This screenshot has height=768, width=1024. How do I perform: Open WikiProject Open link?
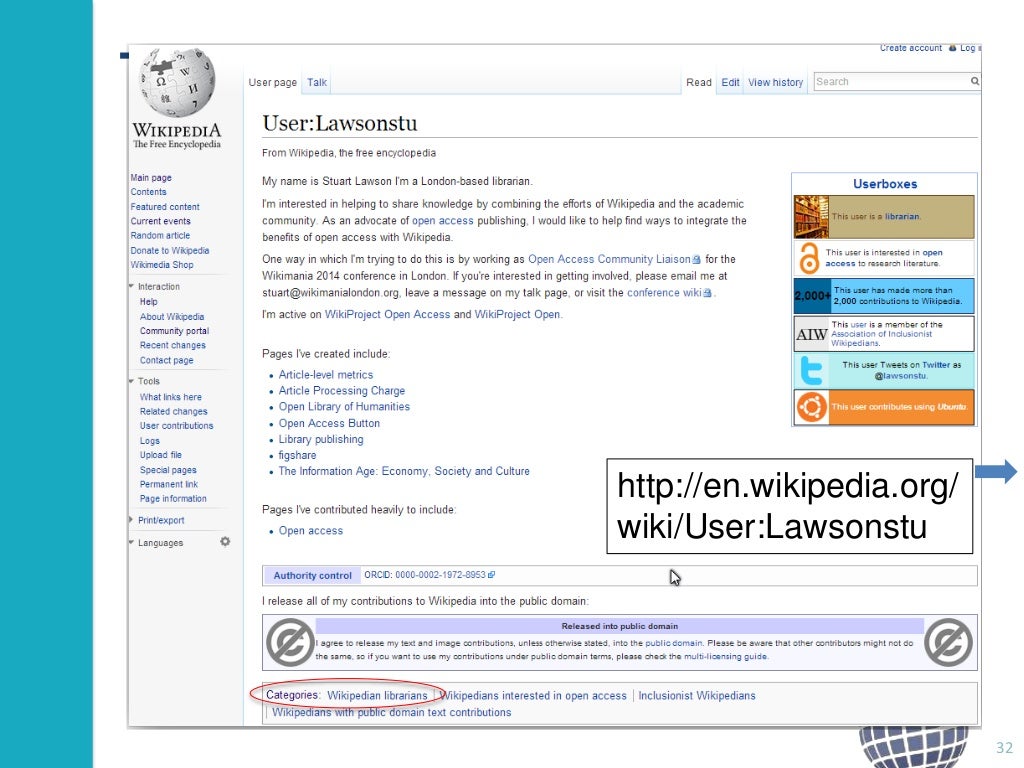click(x=517, y=314)
